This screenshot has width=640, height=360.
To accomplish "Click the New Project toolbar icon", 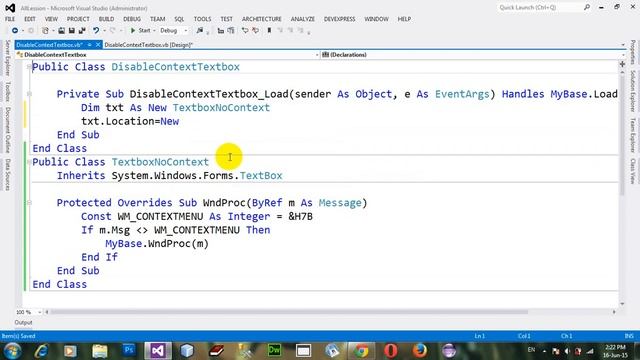I will 45,31.
